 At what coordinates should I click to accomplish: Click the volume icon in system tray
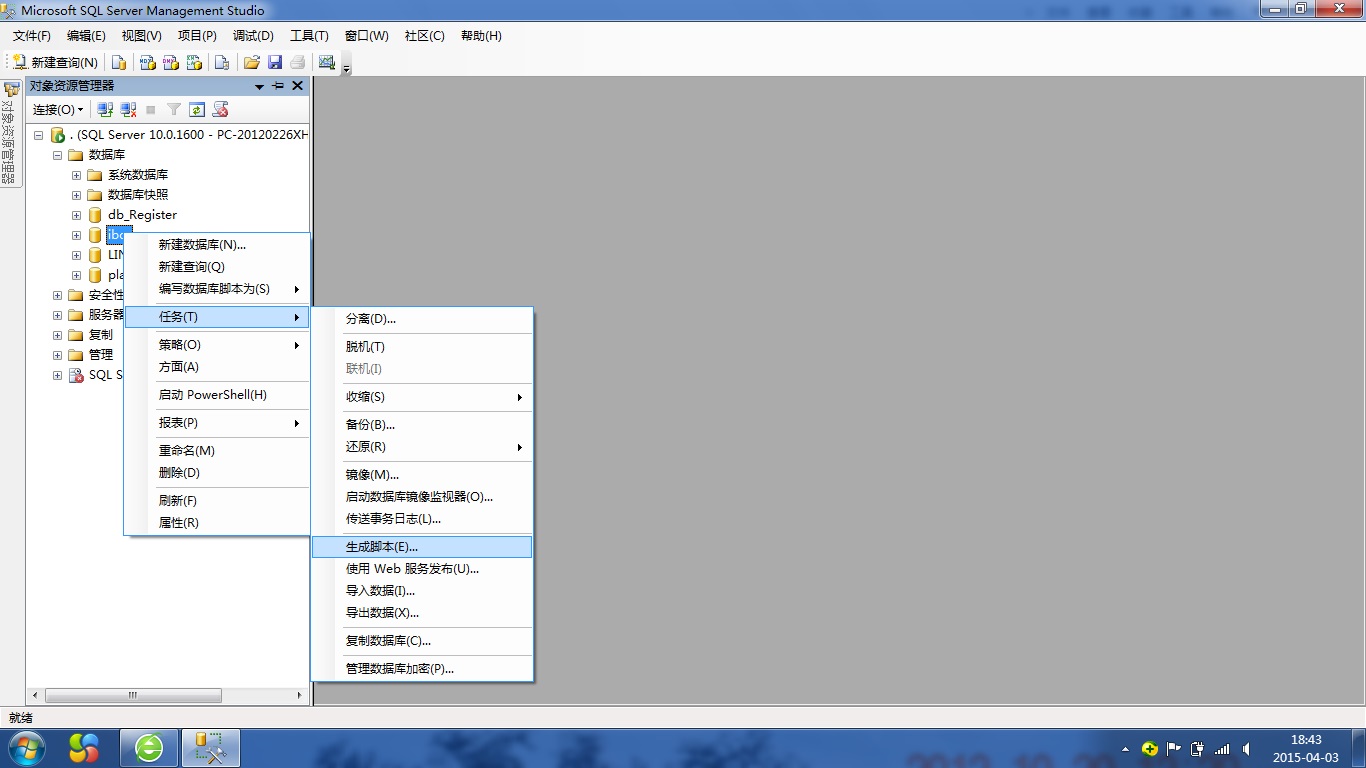(1246, 749)
